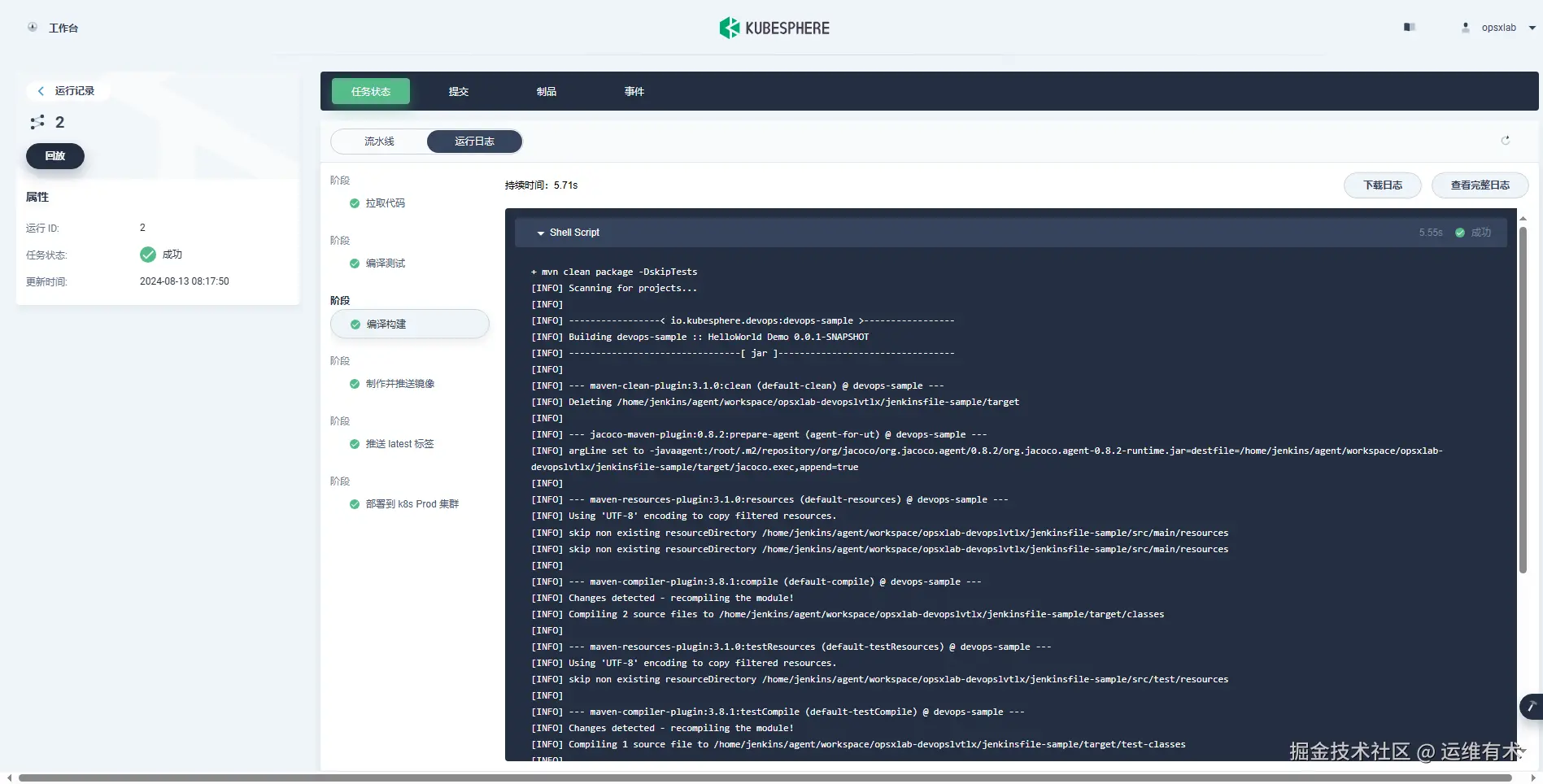The width and height of the screenshot is (1543, 784).
Task: Switch to the 提交 tab
Action: 458,91
